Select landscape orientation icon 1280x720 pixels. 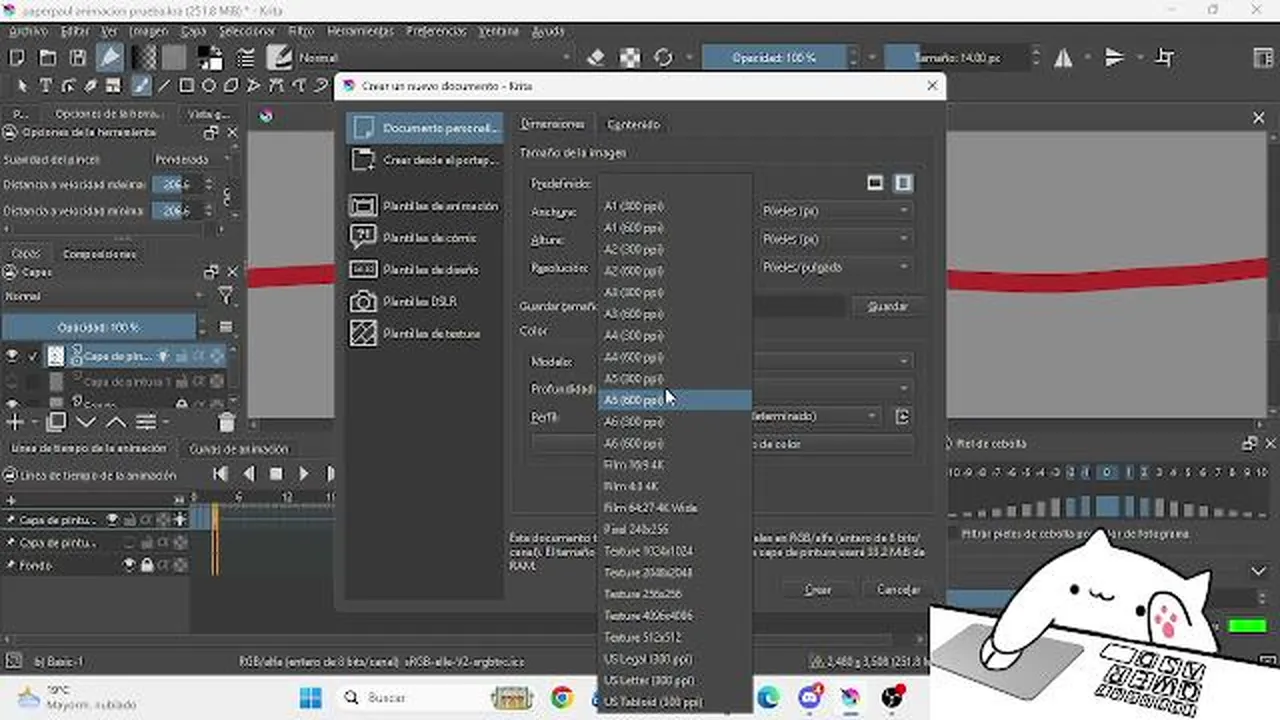[x=875, y=183]
